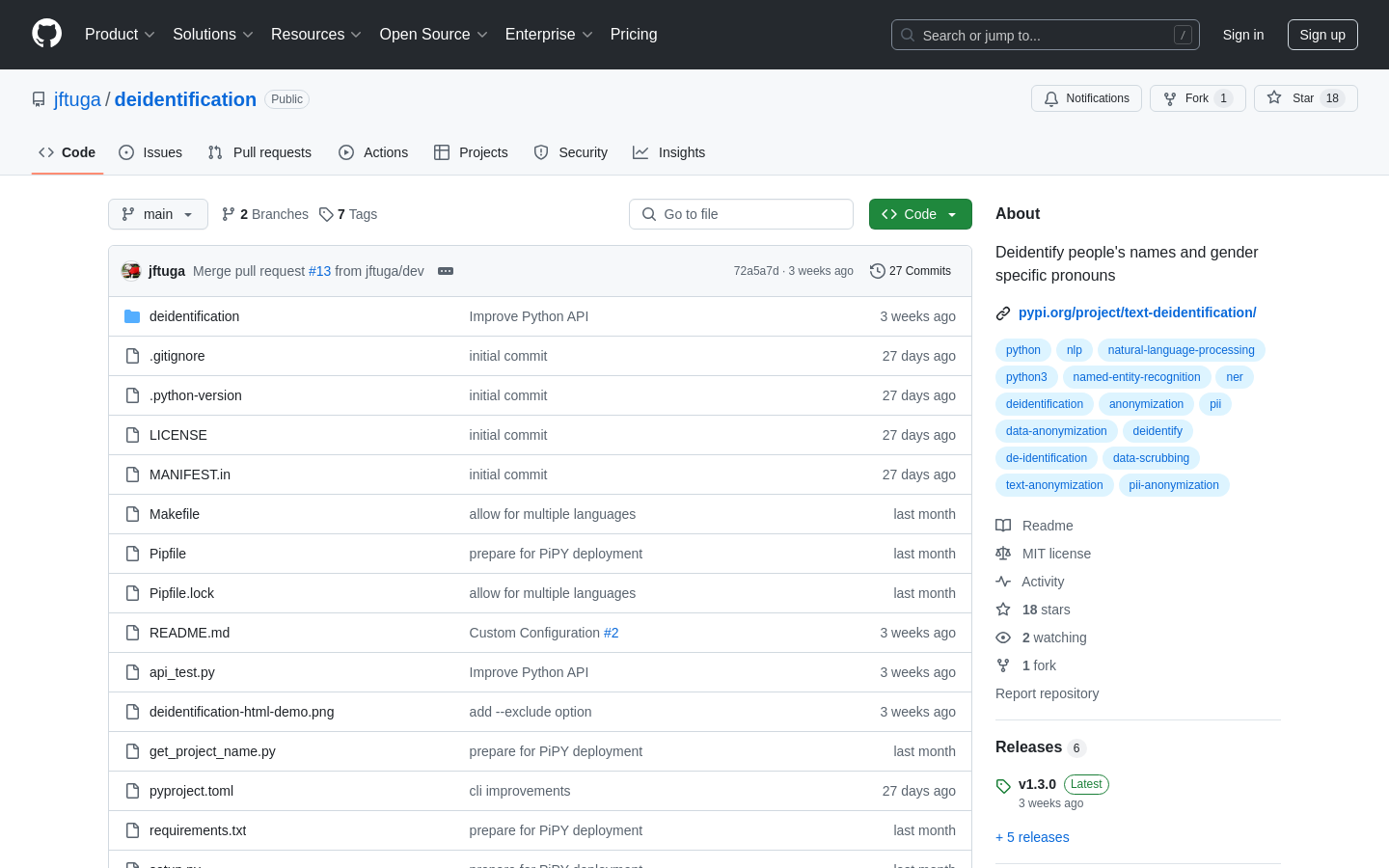Image resolution: width=1389 pixels, height=868 pixels.
Task: Click the commit history clock icon
Action: (878, 271)
